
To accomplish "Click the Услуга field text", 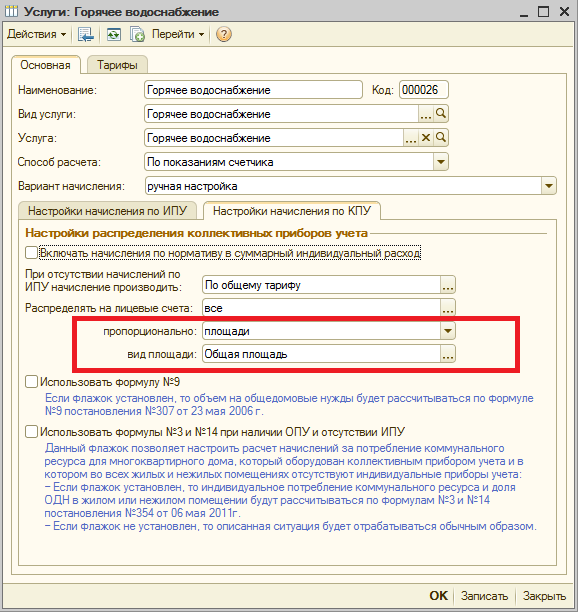I will coord(274,138).
